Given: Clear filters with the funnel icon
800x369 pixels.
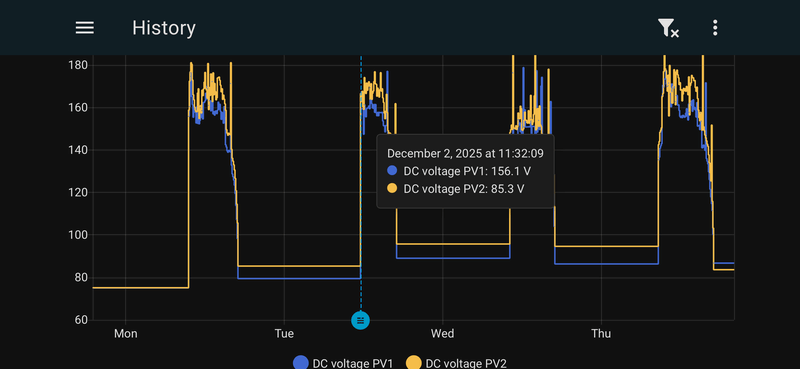Looking at the screenshot, I should 668,28.
